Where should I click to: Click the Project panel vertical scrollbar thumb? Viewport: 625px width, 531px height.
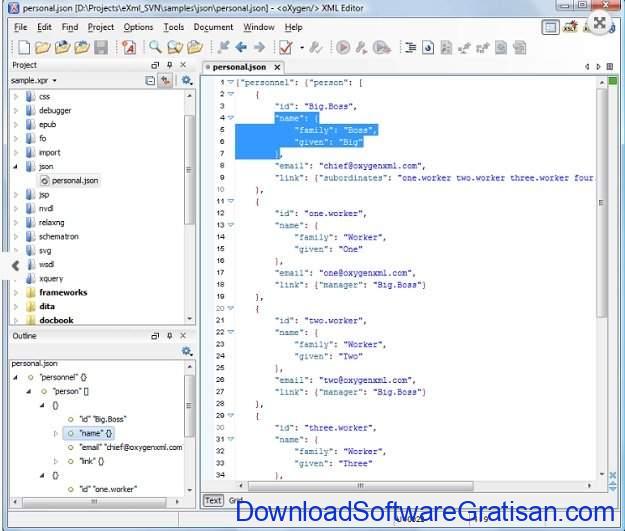(x=189, y=170)
